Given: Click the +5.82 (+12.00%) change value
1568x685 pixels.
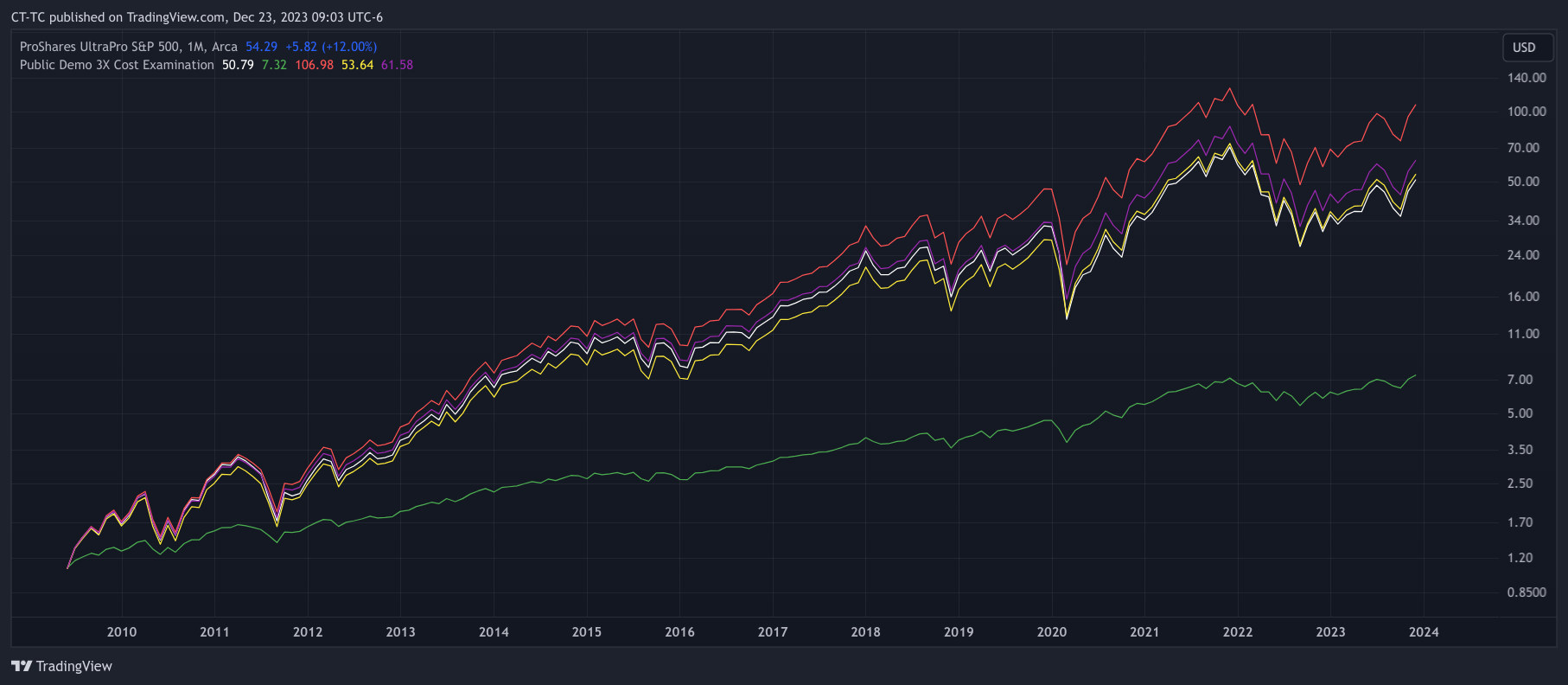Looking at the screenshot, I should point(331,47).
